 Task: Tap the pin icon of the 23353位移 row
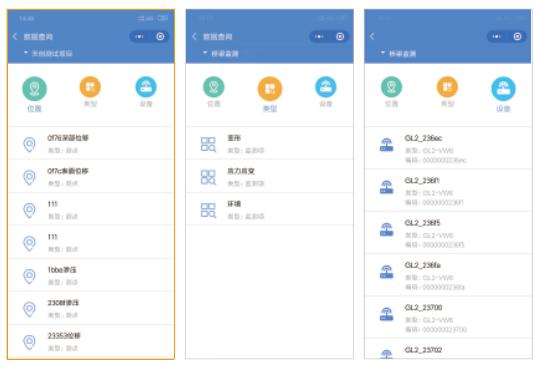point(29,342)
